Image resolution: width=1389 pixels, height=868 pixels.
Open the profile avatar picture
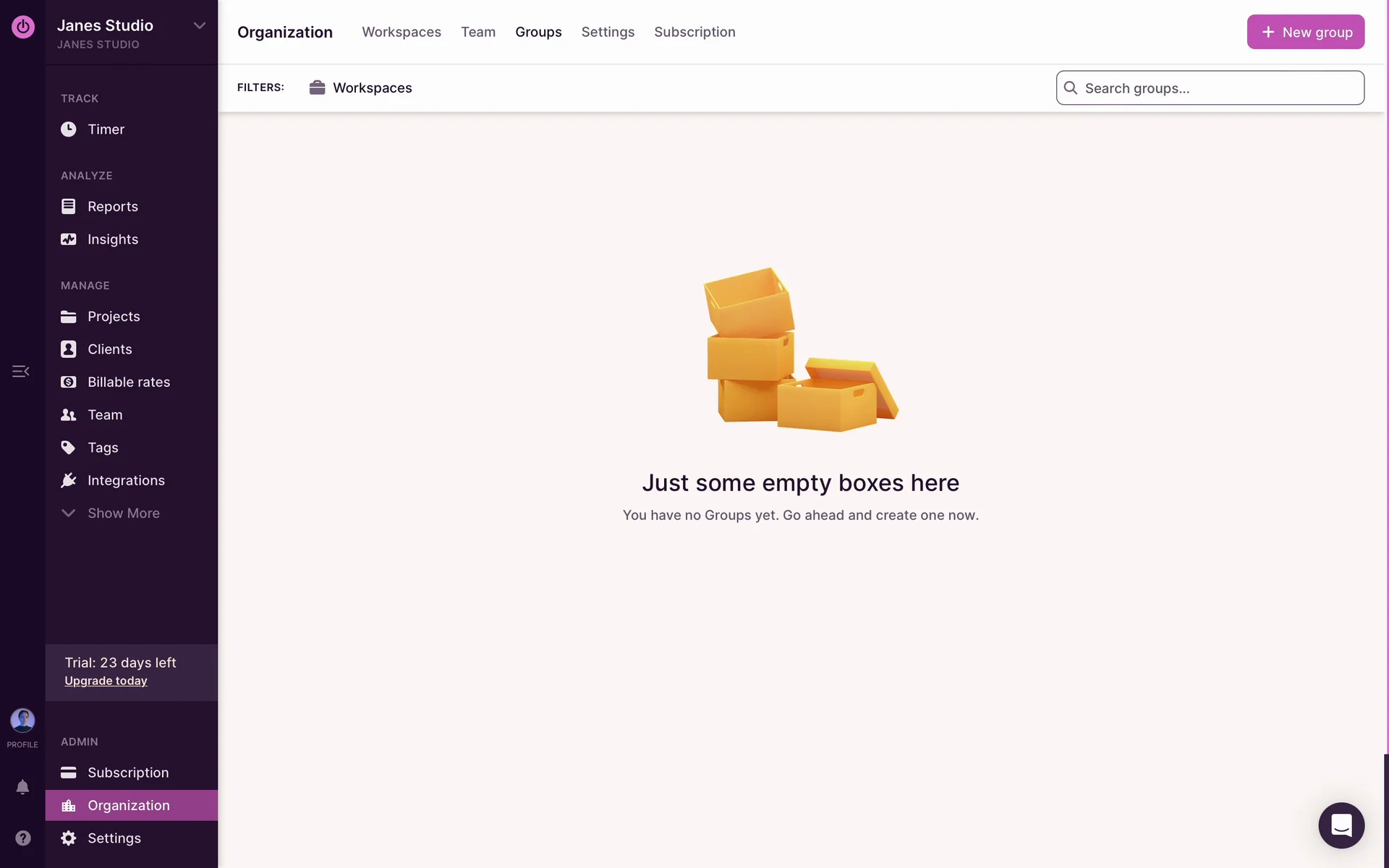[x=22, y=720]
